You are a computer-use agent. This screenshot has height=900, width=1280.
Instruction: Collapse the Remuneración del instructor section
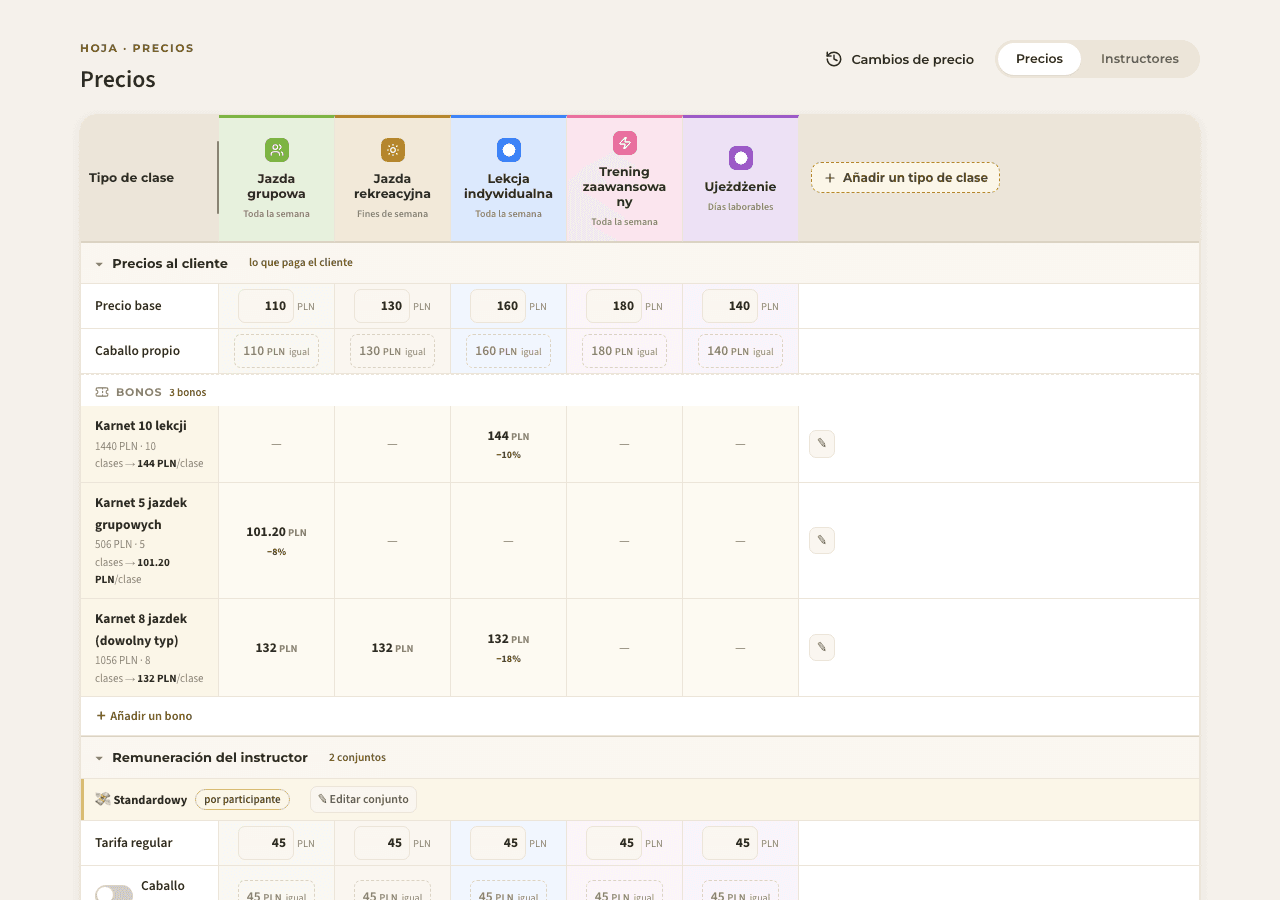99,758
